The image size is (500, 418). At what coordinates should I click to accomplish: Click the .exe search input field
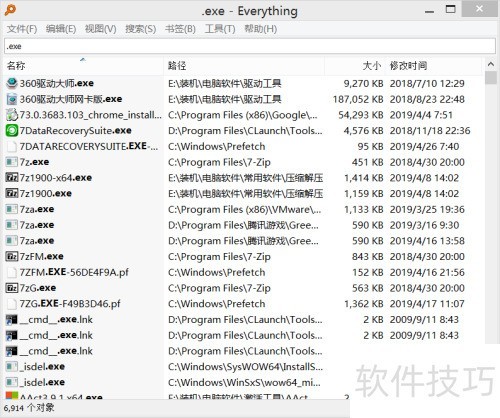tap(250, 46)
